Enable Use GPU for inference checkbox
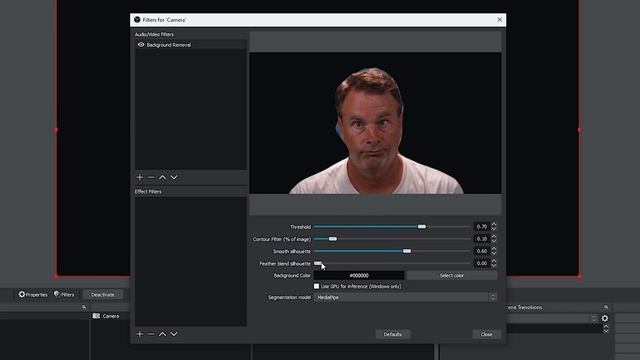Image resolution: width=640 pixels, height=360 pixels. [316, 287]
